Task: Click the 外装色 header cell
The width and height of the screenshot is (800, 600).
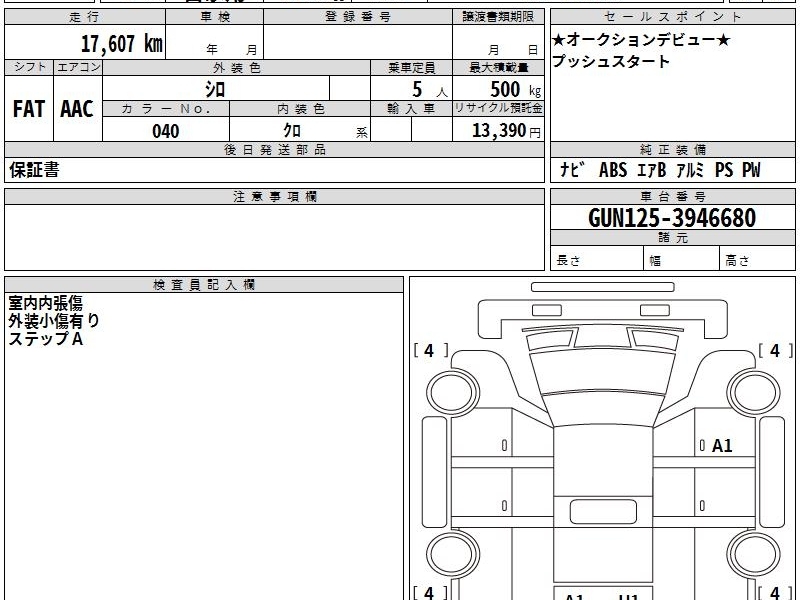Action: pos(237,67)
